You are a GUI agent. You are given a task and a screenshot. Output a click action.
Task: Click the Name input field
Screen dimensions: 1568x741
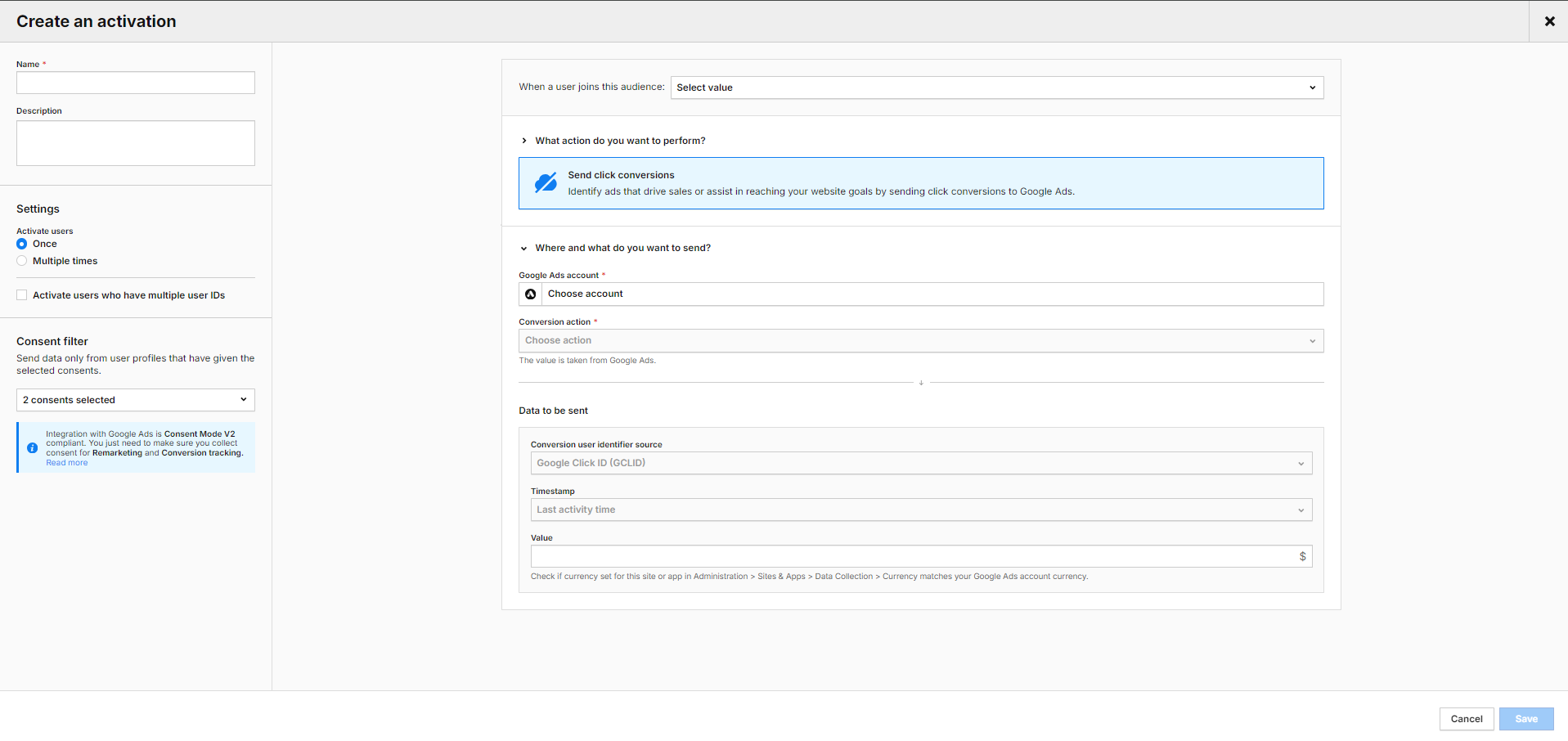coord(135,83)
